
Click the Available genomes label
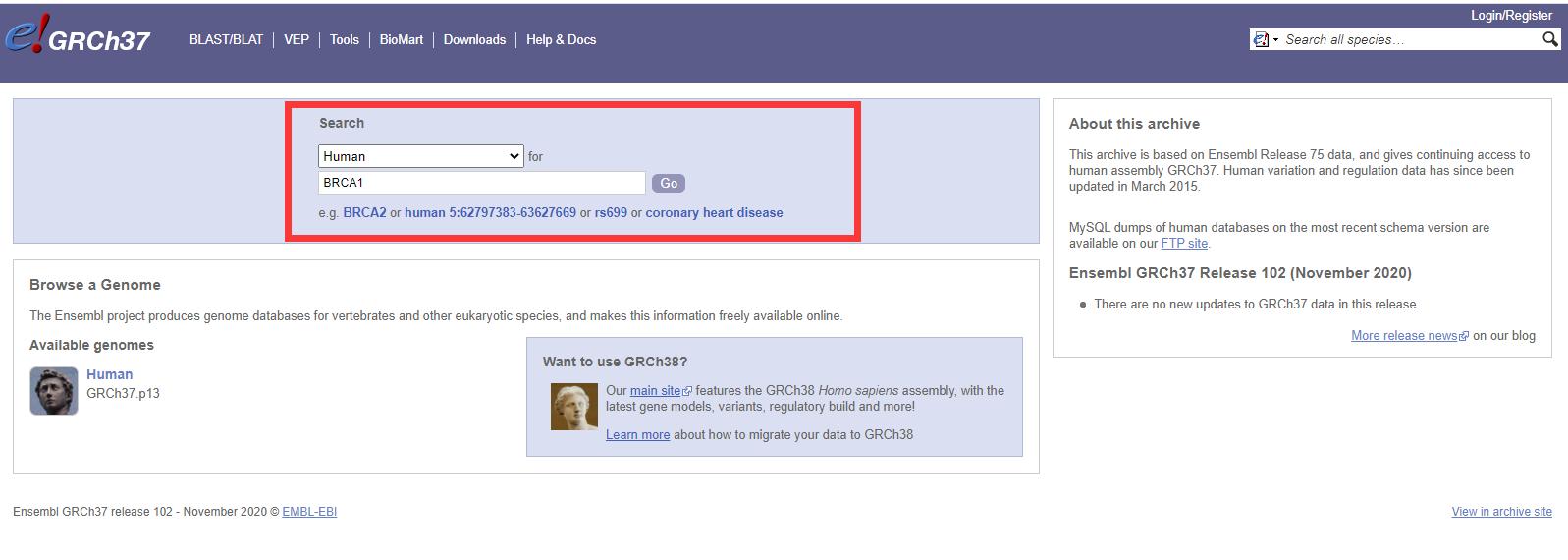click(91, 345)
